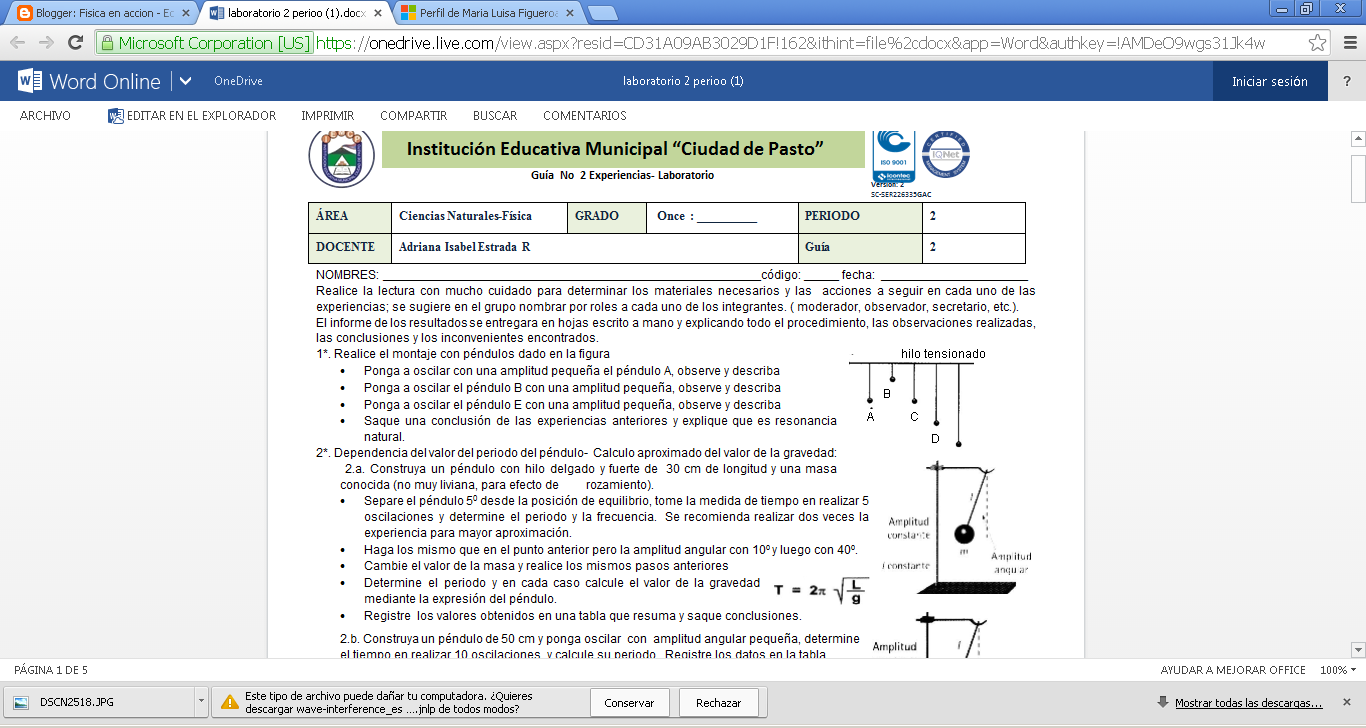Screen dimensions: 1366x728
Task: Open the 100% zoom dropdown
Action: click(1339, 670)
